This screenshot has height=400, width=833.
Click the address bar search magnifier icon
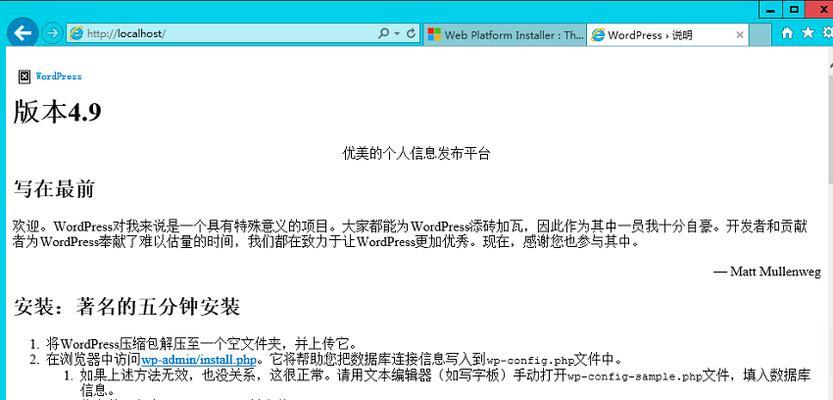tap(383, 33)
